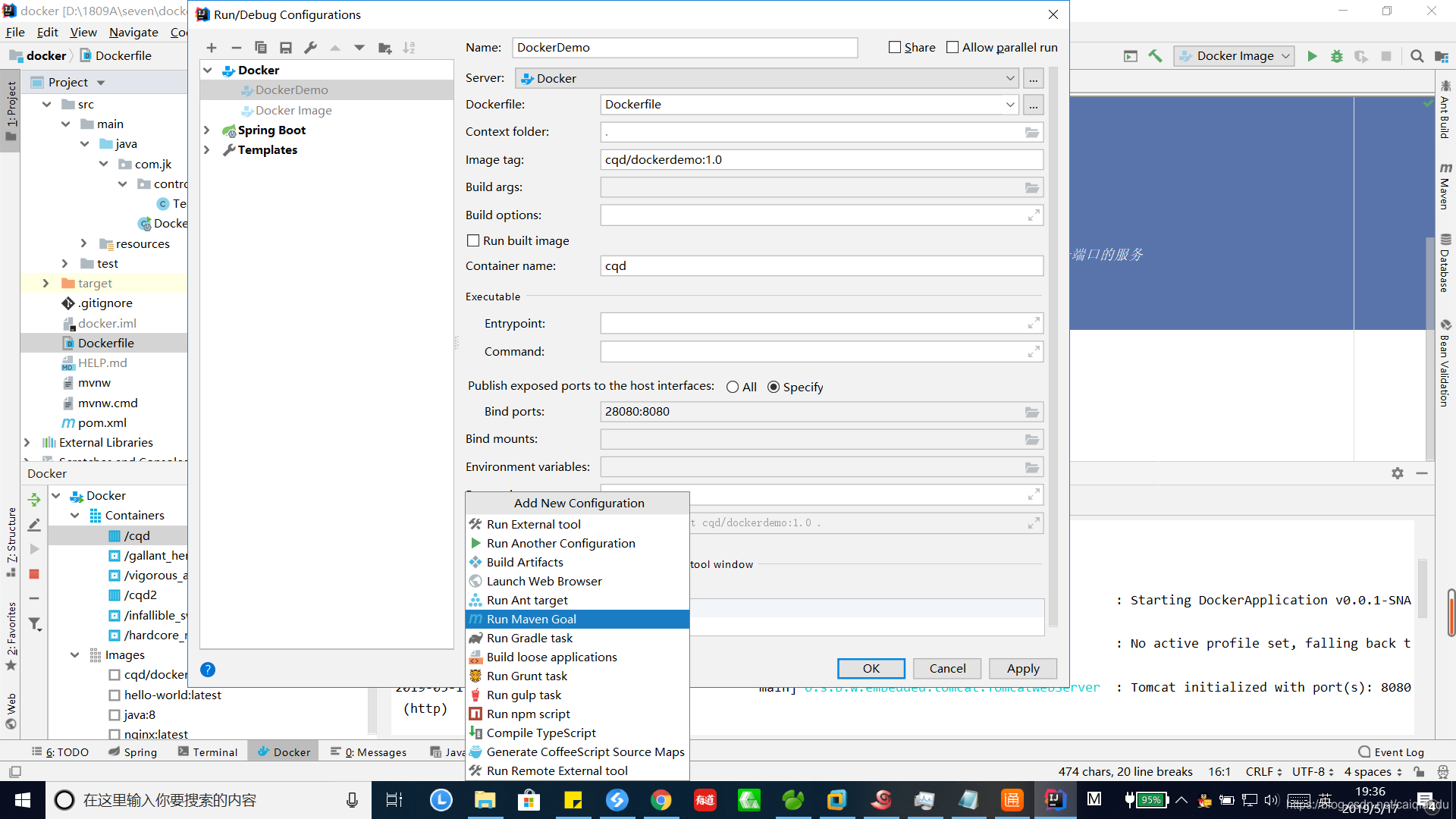Click the blue help question mark icon
Image resolution: width=1456 pixels, height=819 pixels.
(208, 670)
